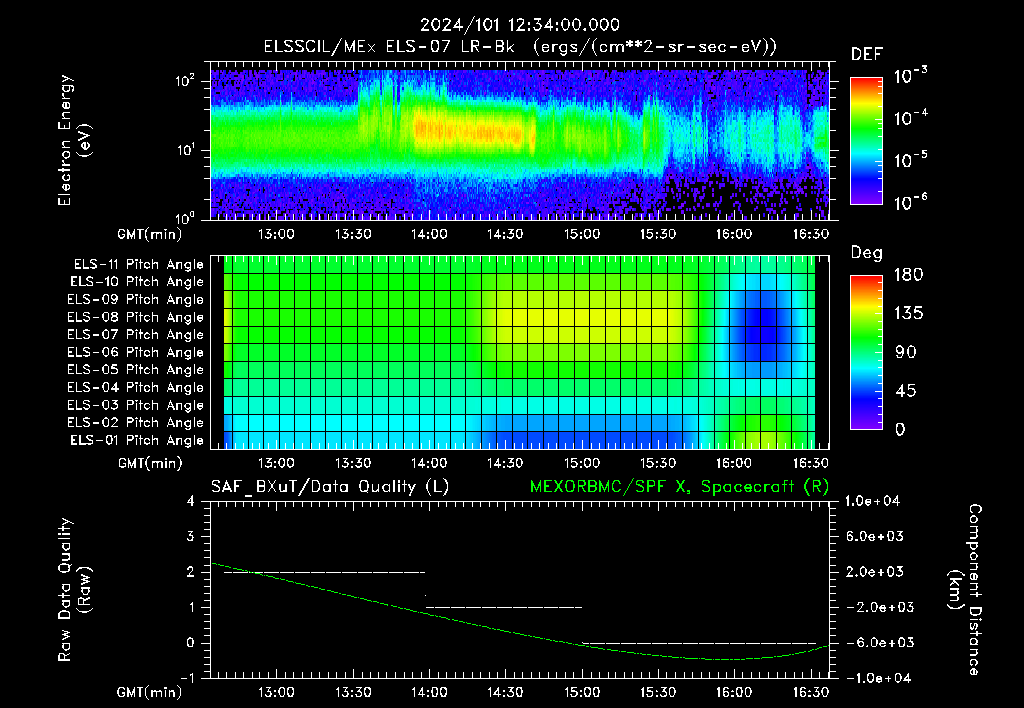Click the white data quality segment at level 2
Viewport: 1024px width, 708px height.
325,572
